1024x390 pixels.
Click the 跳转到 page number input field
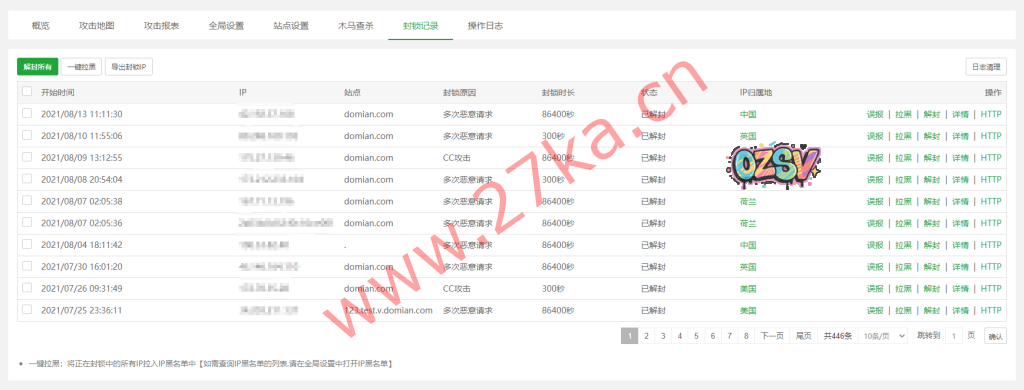click(x=953, y=336)
